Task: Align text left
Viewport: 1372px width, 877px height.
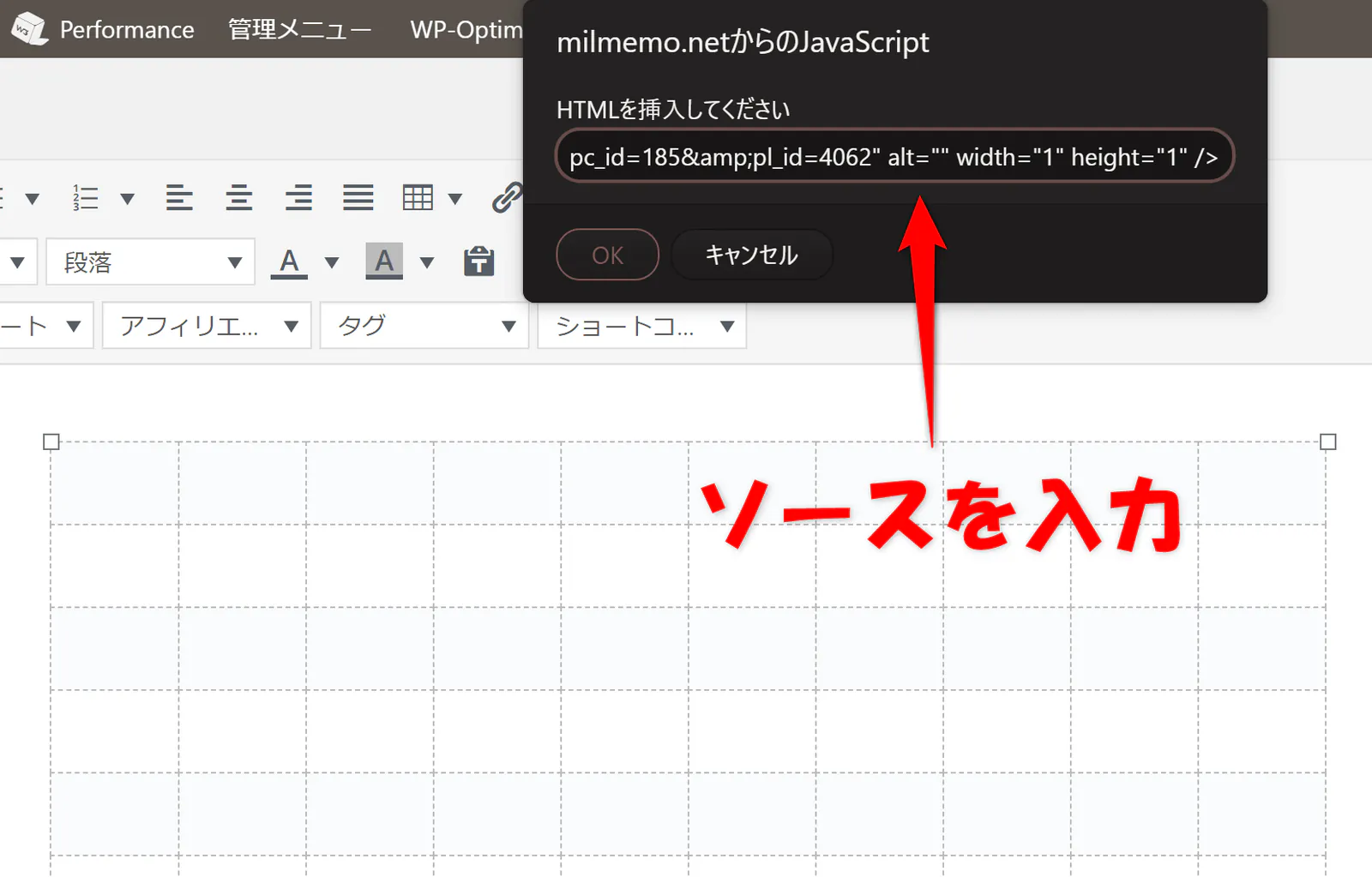Action: [179, 198]
